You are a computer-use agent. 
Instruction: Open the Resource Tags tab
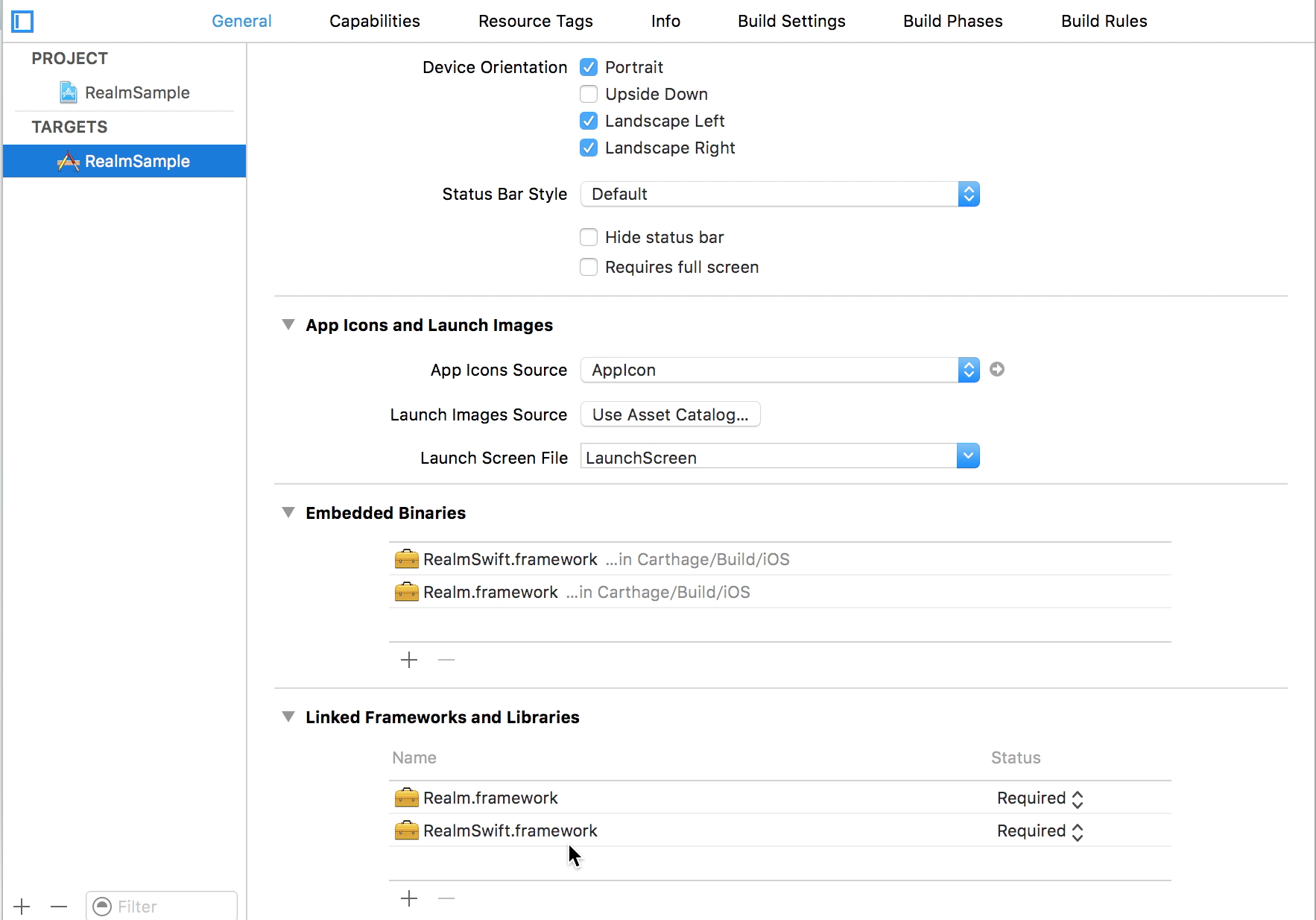click(536, 21)
